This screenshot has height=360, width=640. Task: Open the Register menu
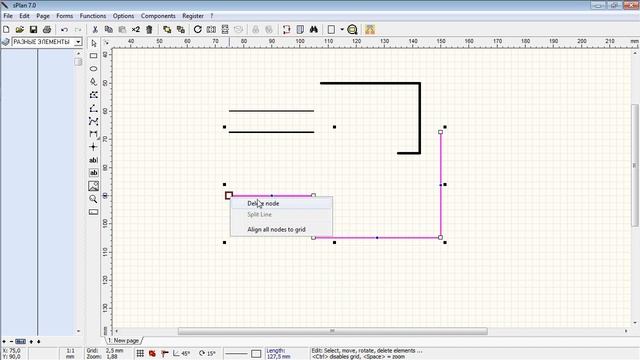tap(193, 16)
